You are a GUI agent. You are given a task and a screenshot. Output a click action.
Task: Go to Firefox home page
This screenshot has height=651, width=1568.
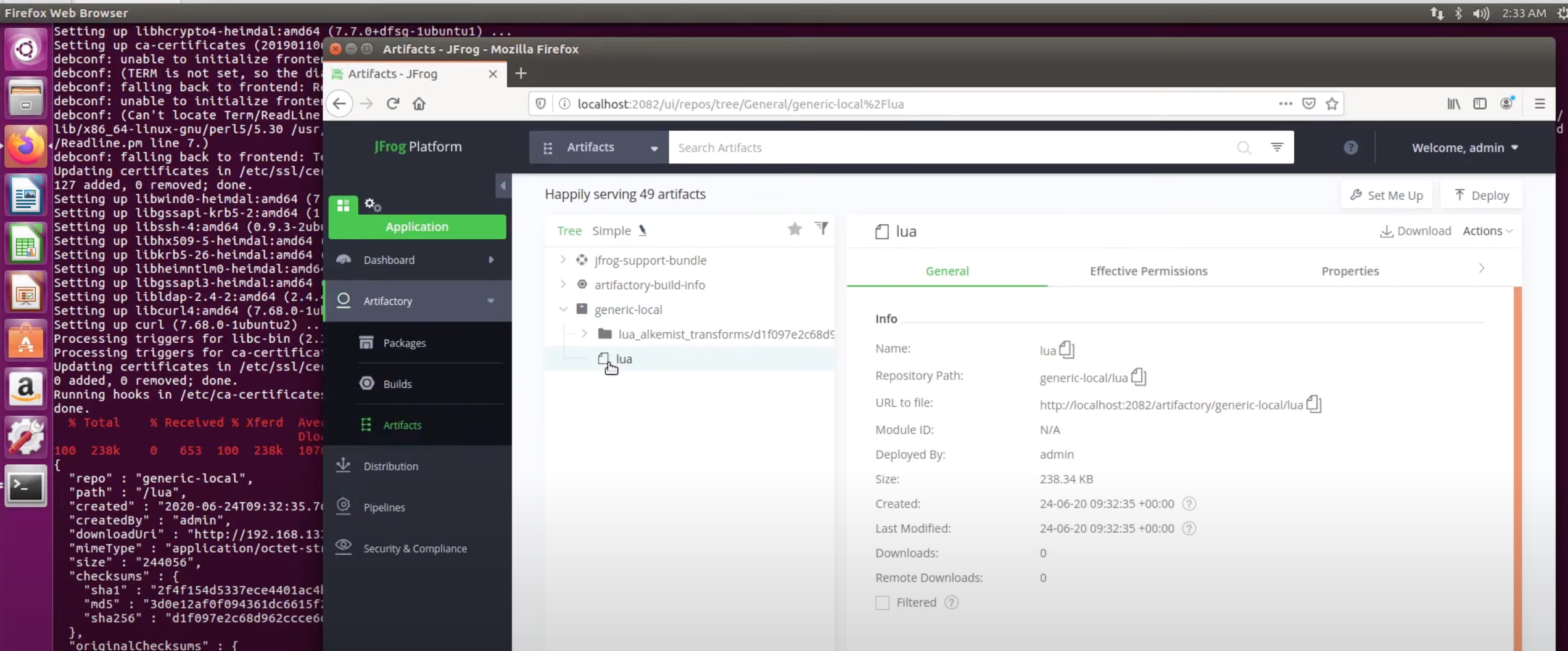[419, 104]
